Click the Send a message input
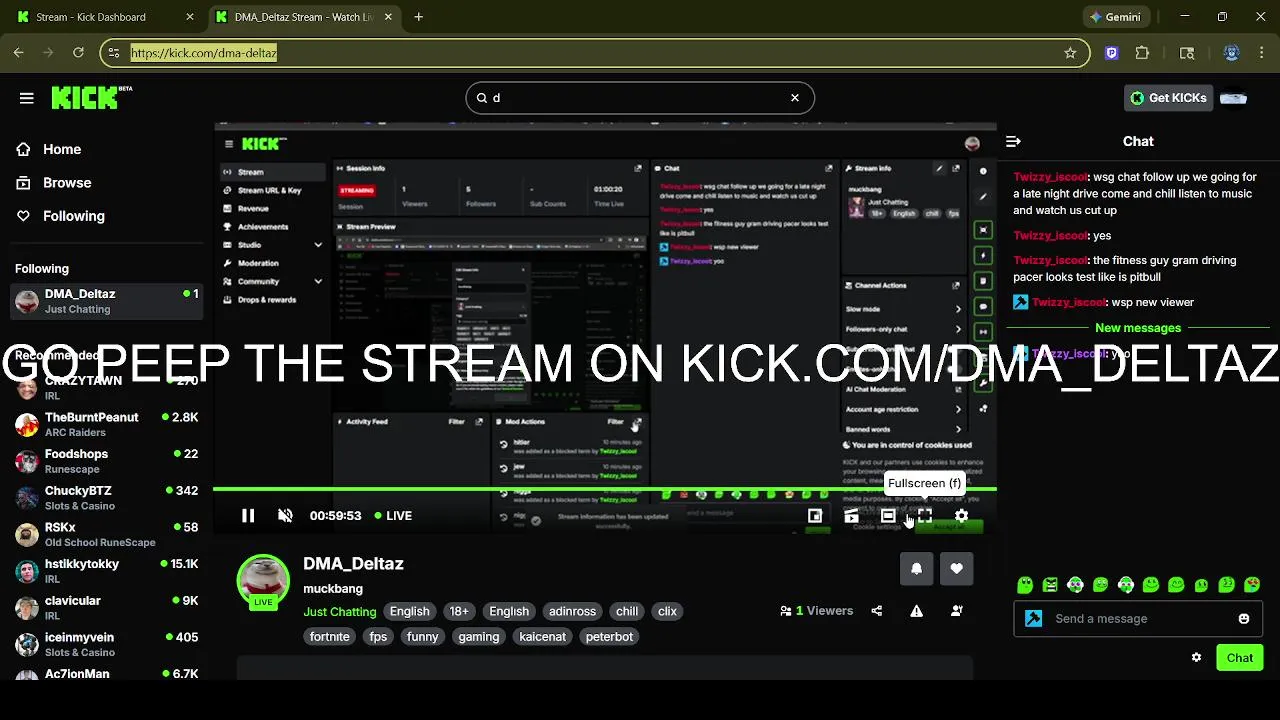Image resolution: width=1280 pixels, height=720 pixels. click(x=1138, y=619)
